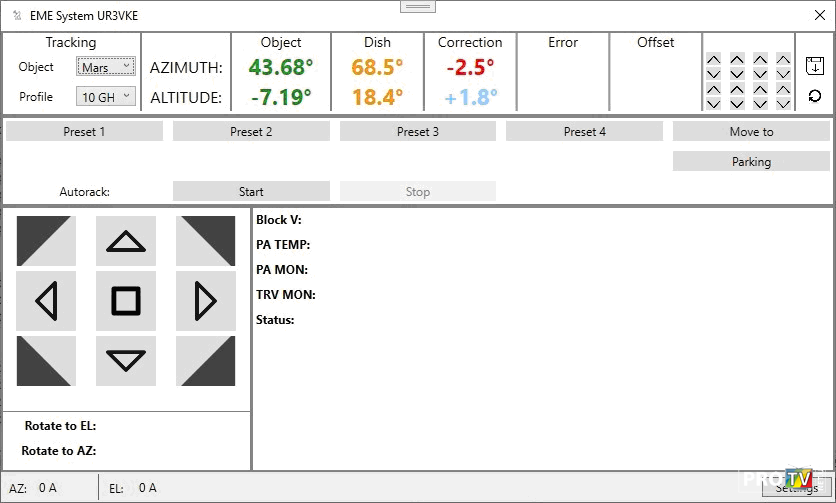
Task: Send the dish to Parking
Action: [x=751, y=161]
